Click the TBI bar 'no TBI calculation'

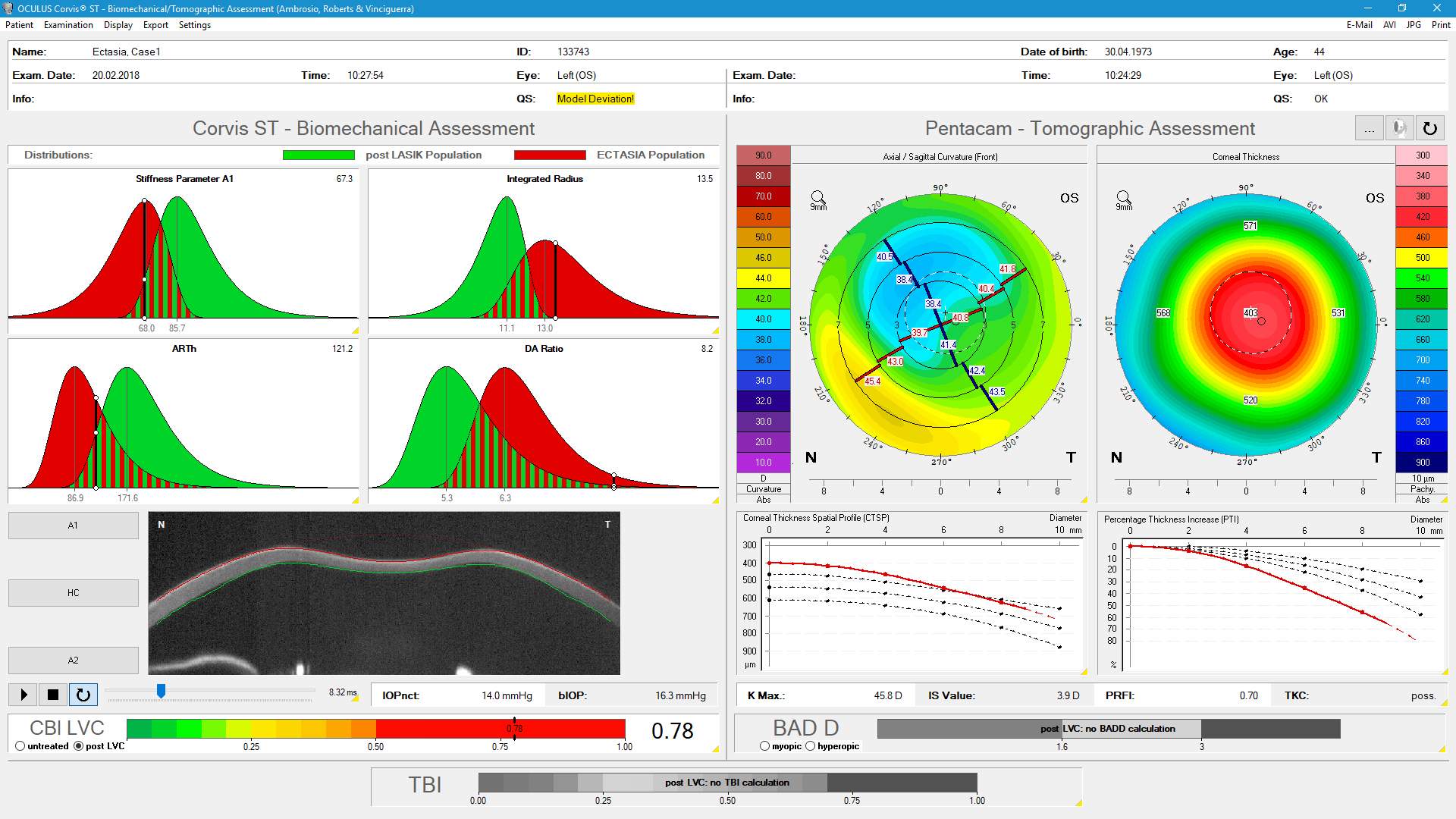coord(727,783)
